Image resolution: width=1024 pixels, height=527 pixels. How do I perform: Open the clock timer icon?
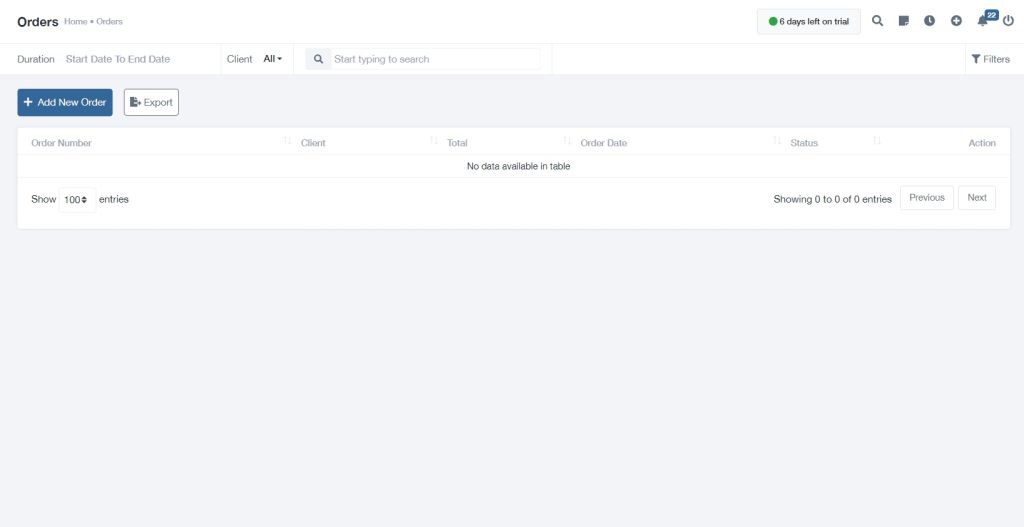[x=930, y=21]
